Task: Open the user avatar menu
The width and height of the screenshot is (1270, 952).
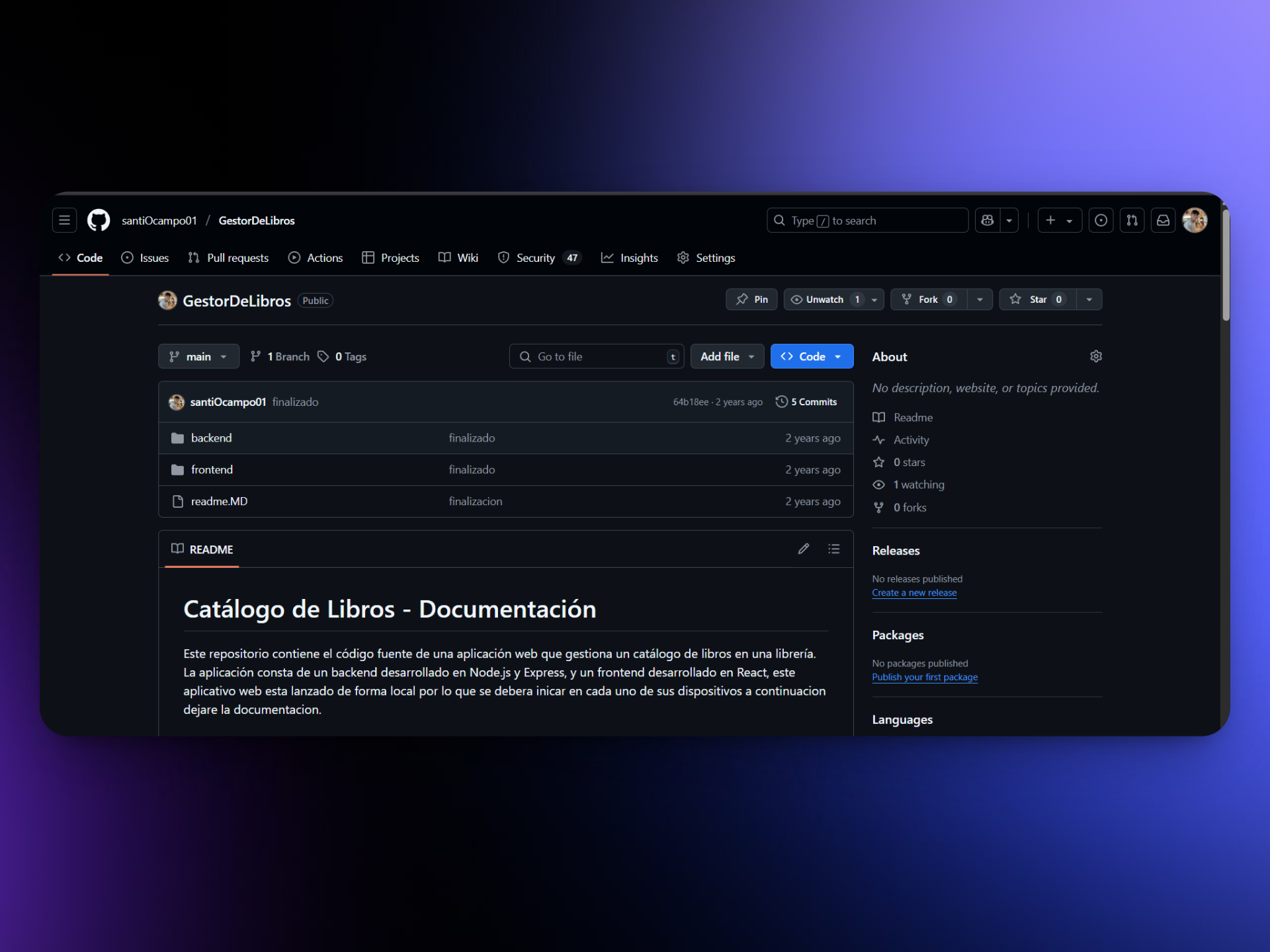Action: click(1195, 220)
